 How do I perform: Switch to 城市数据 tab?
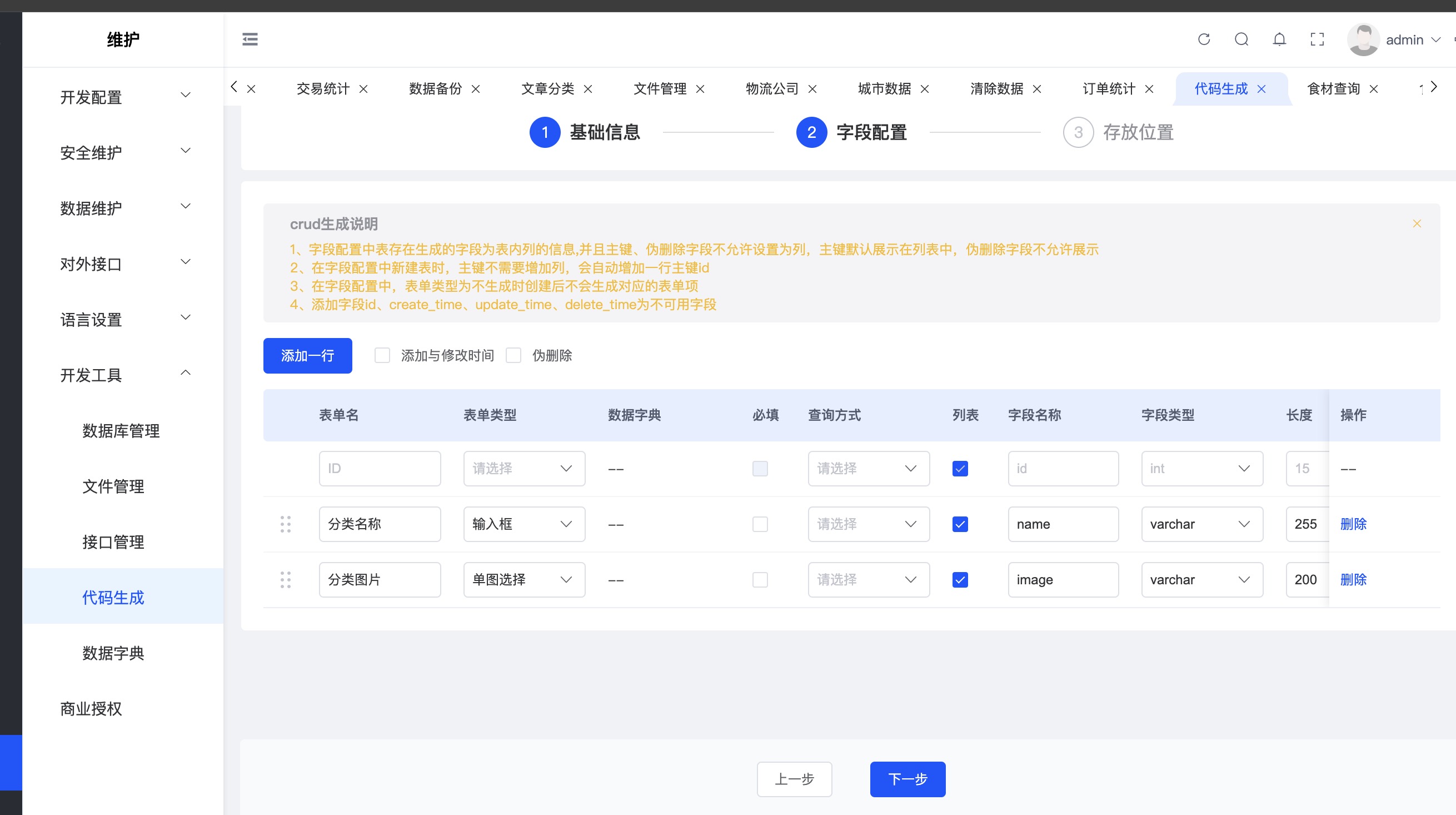(x=885, y=89)
